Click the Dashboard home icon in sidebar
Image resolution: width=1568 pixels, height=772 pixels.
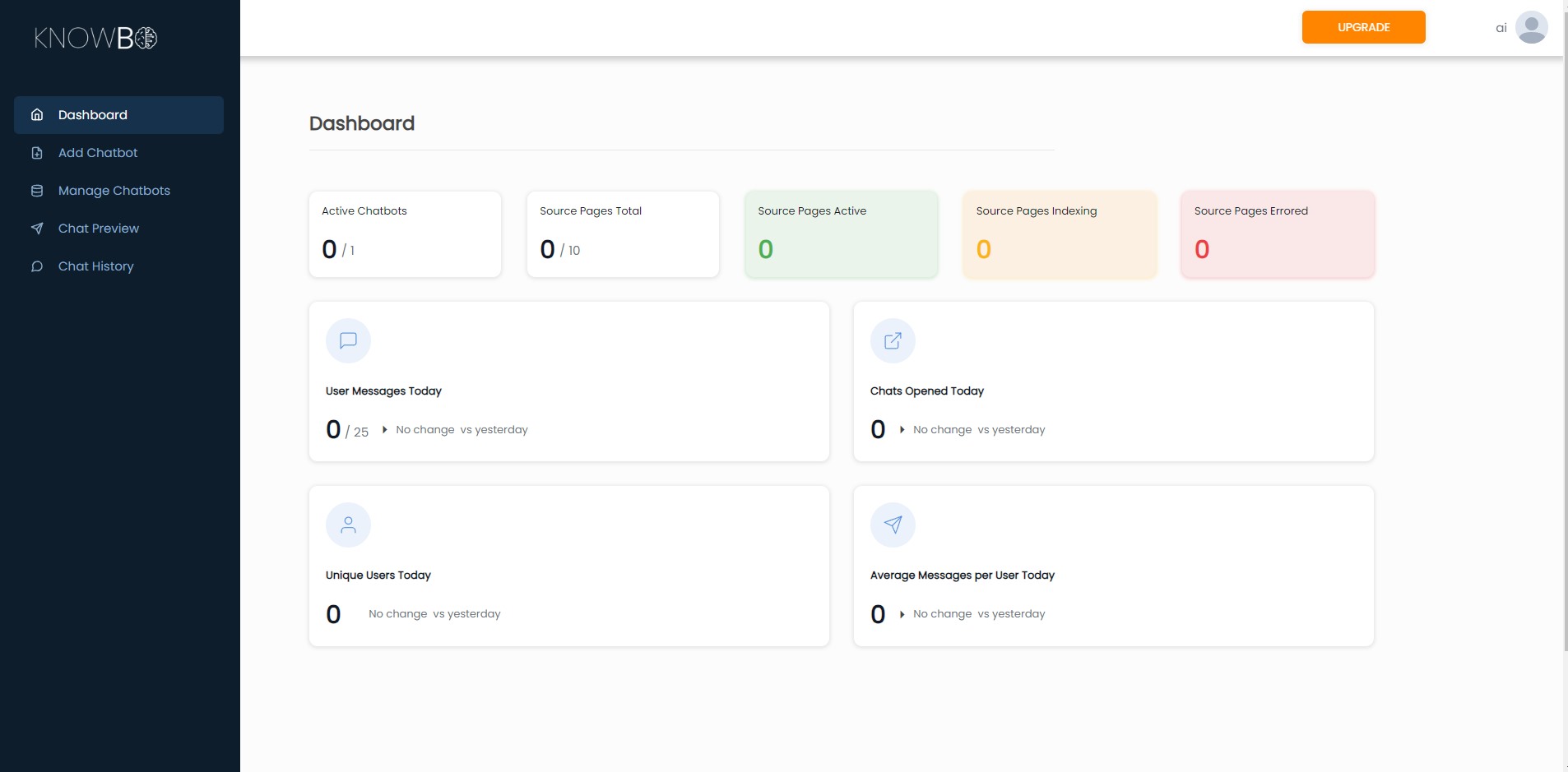click(37, 115)
